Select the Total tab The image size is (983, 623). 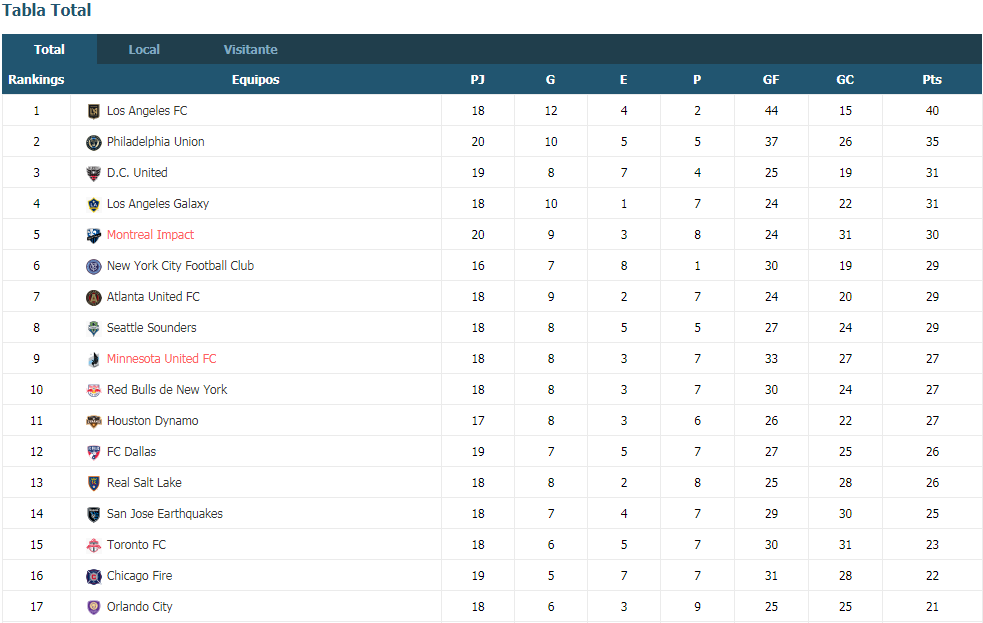[x=49, y=50]
